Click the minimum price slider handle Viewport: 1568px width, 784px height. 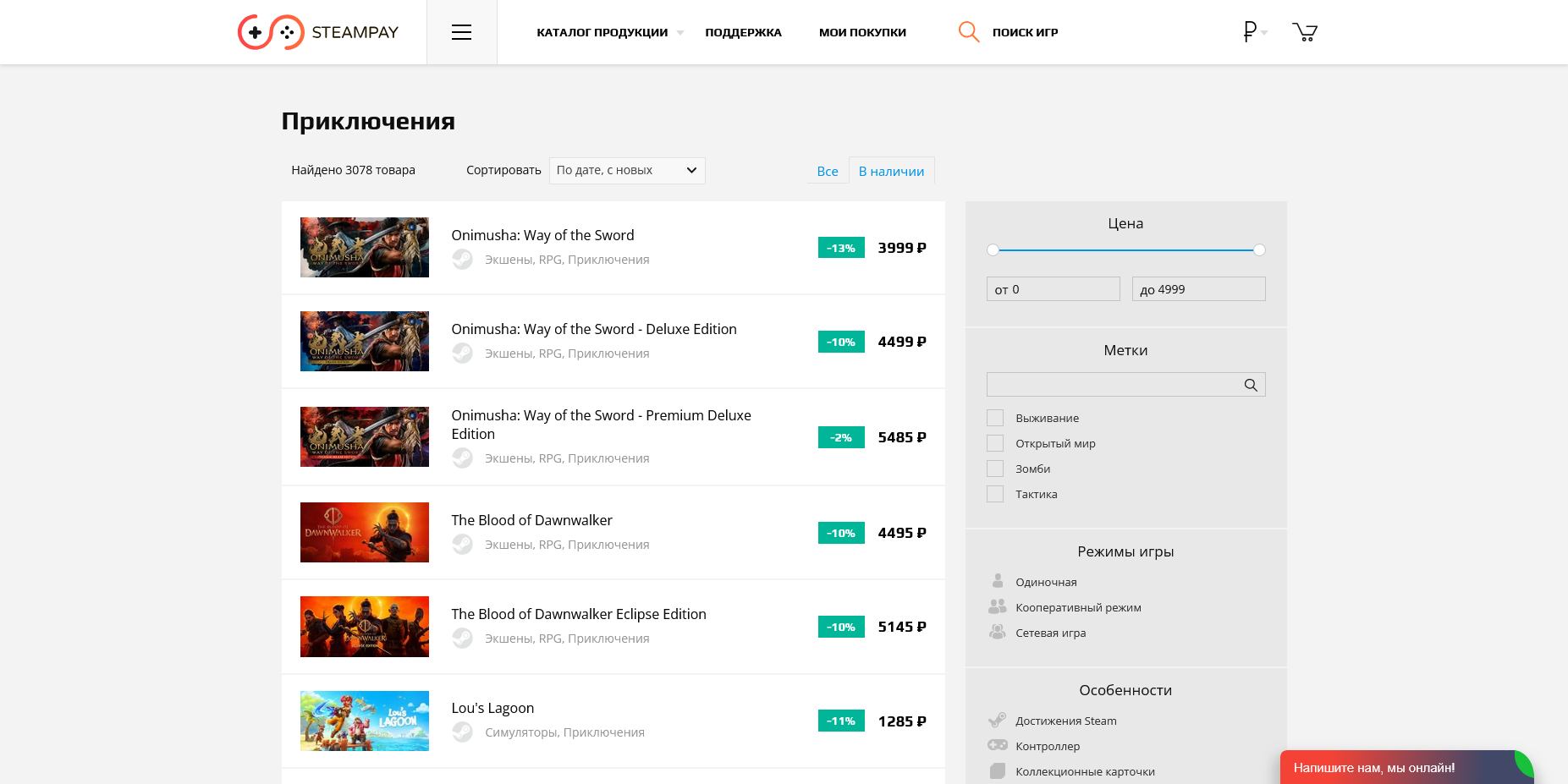(993, 249)
